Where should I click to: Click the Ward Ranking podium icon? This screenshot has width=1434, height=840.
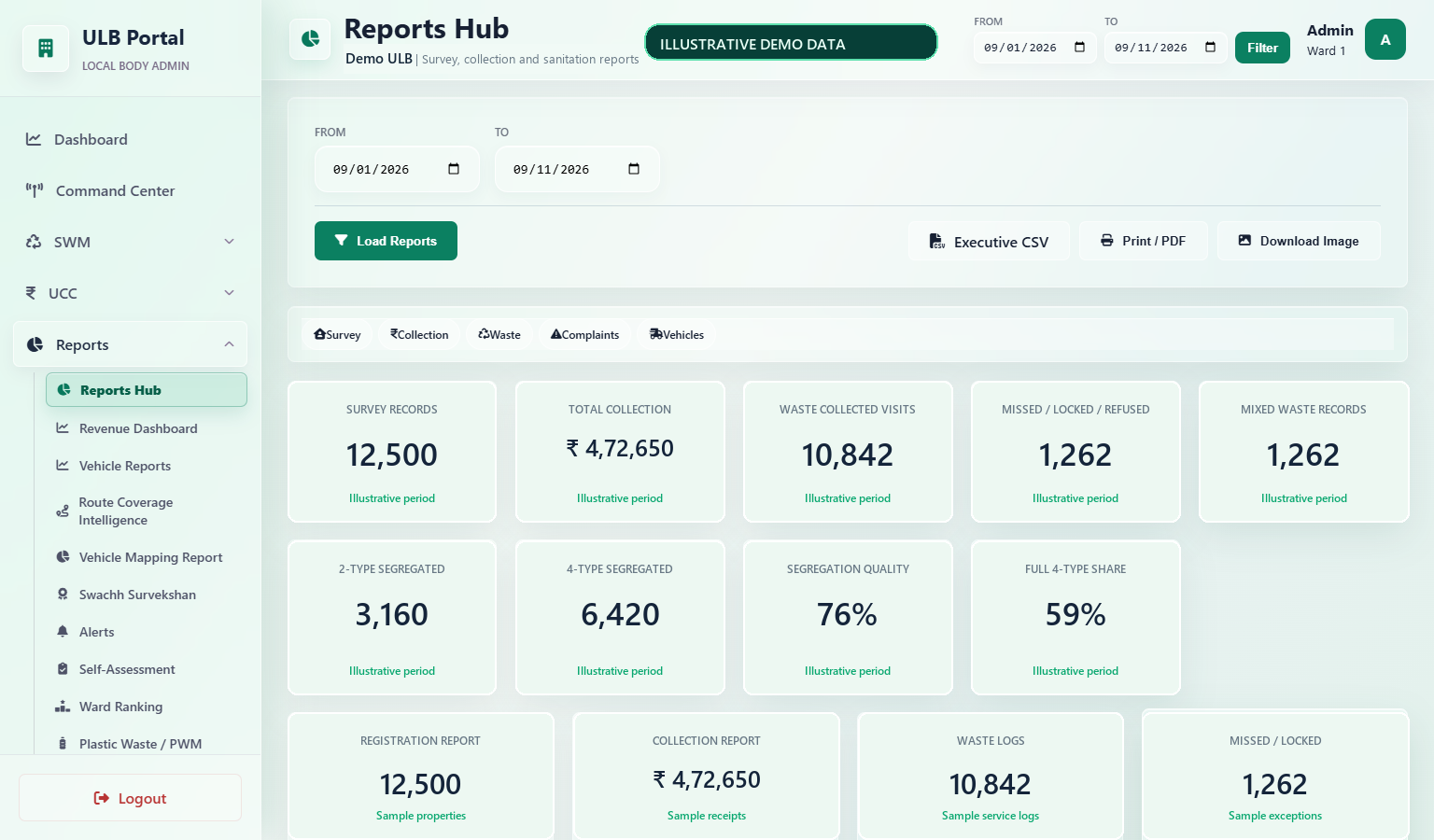point(63,707)
